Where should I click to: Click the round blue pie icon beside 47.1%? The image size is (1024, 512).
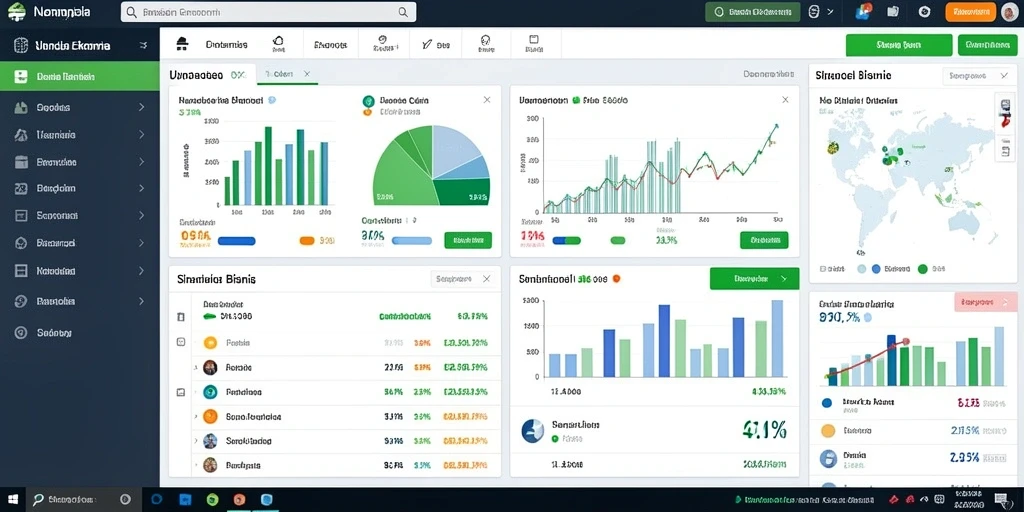pos(532,430)
